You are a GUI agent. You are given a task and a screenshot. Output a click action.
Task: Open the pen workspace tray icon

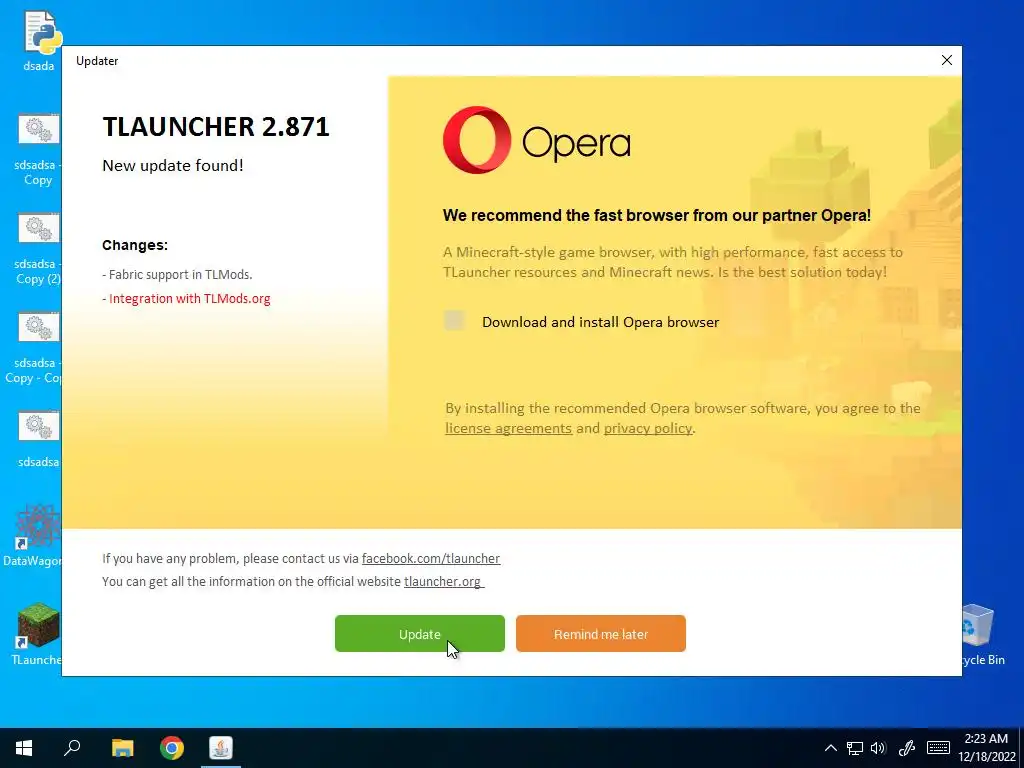tap(906, 748)
